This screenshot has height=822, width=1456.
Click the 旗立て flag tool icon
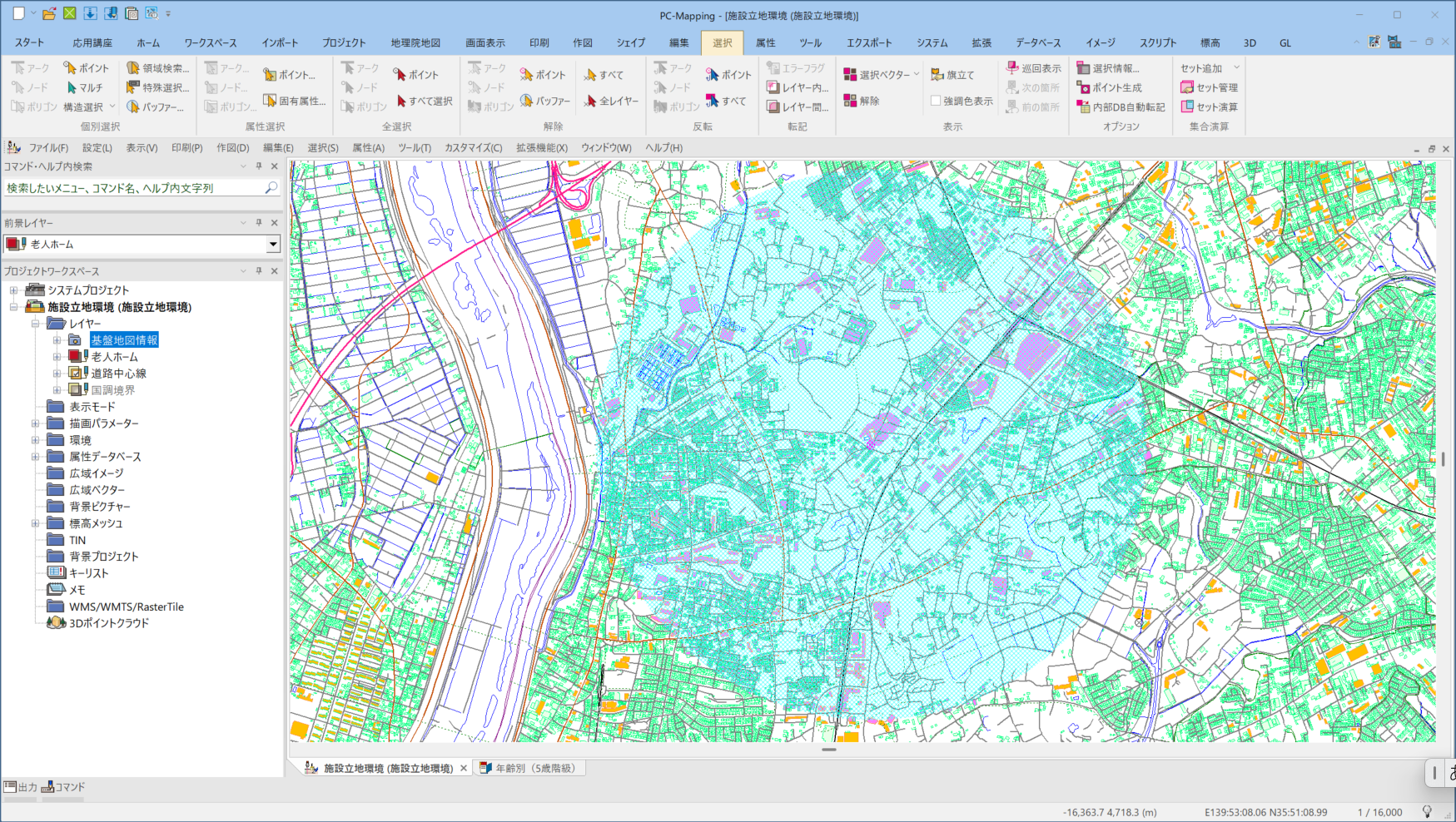click(x=937, y=75)
